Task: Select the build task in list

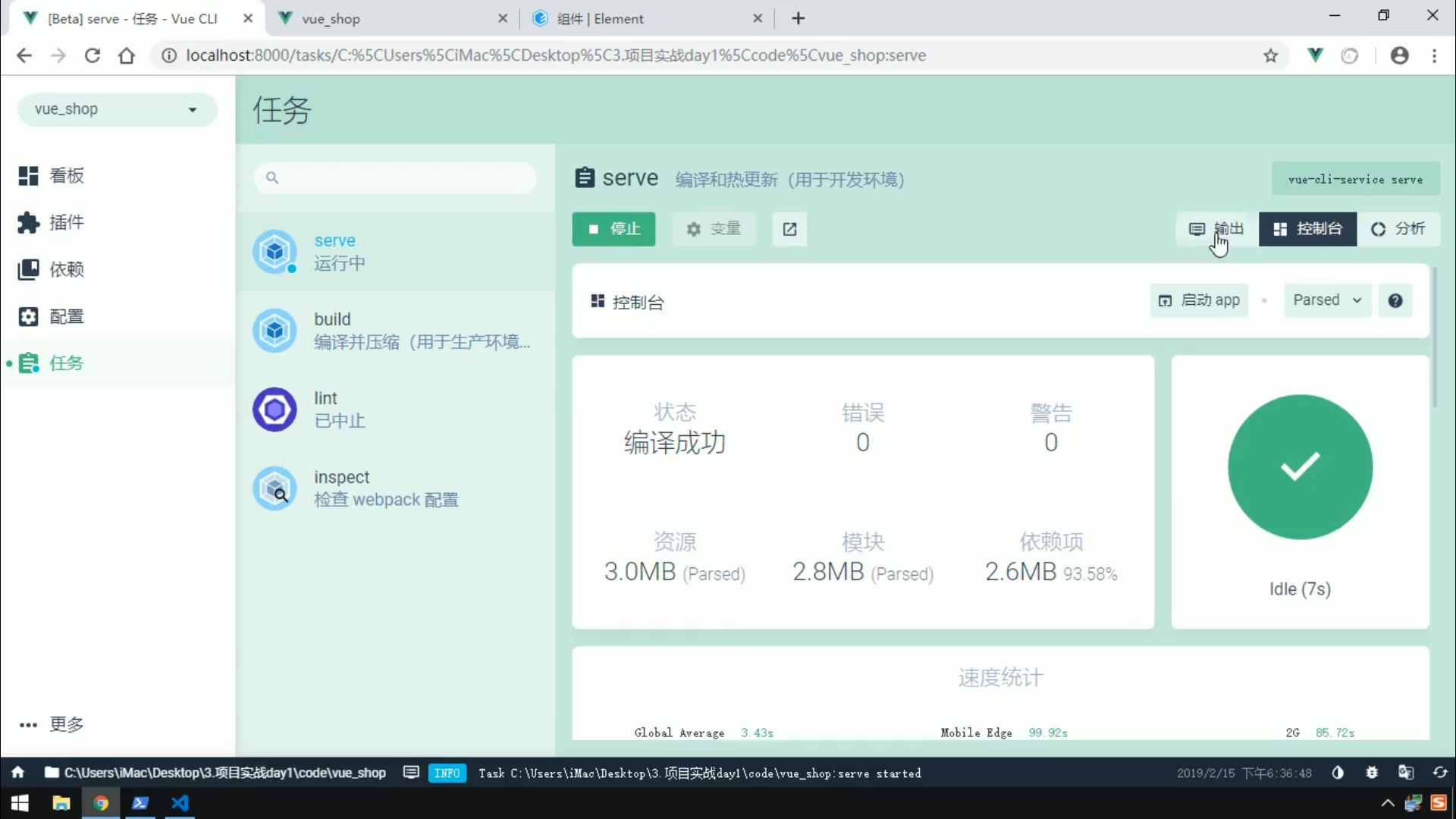Action: 395,331
